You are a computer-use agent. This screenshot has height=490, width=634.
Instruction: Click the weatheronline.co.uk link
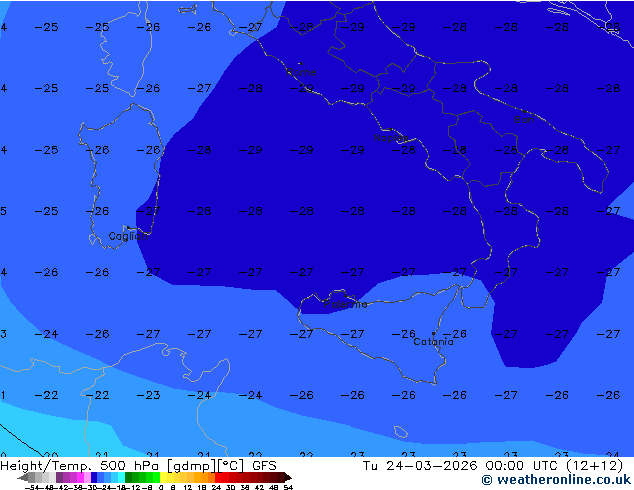tap(556, 480)
